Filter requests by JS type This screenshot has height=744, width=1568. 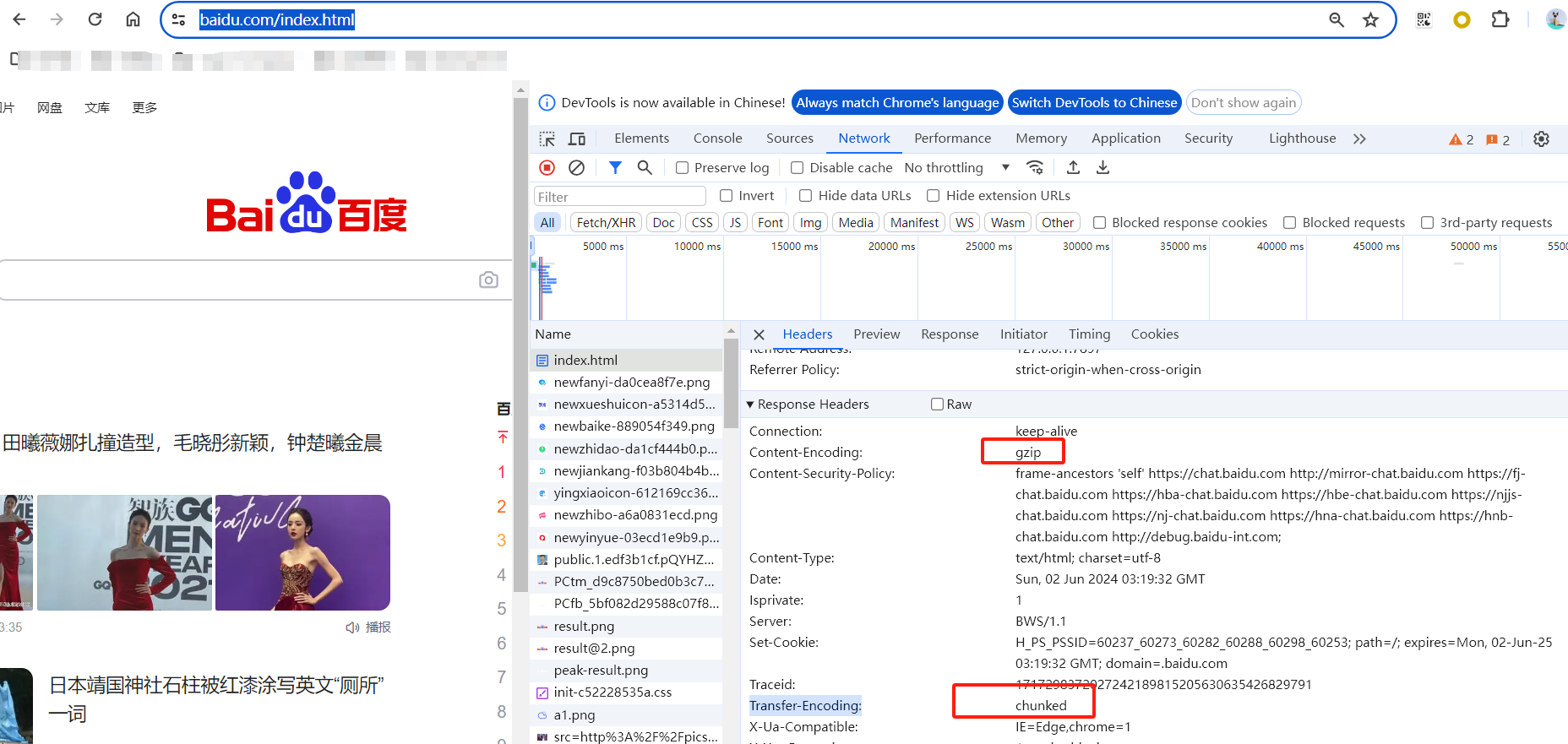735,223
